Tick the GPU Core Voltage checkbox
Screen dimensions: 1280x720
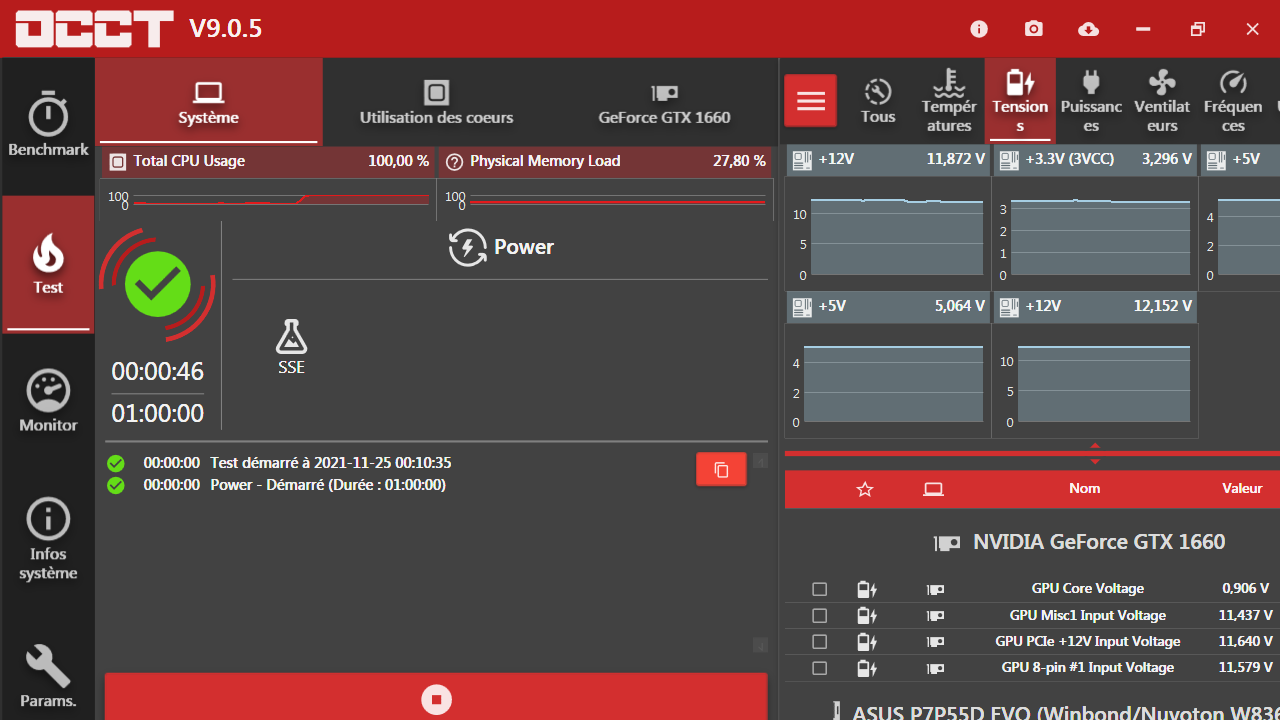pyautogui.click(x=820, y=589)
